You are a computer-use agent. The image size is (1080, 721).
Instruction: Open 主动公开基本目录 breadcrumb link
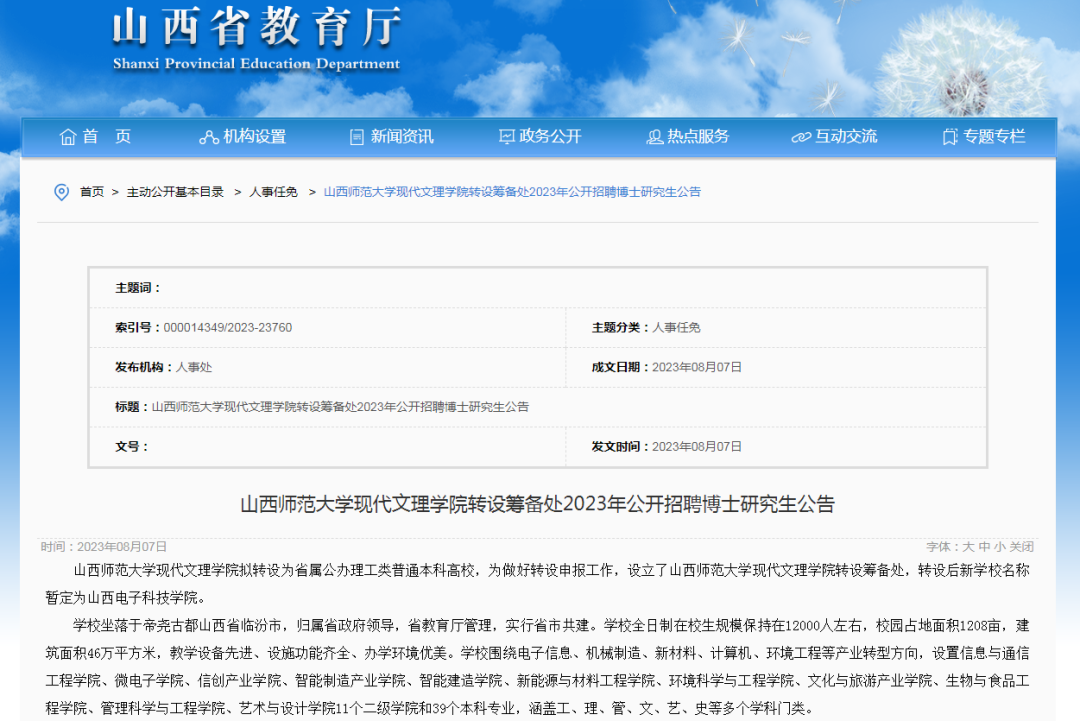pos(175,192)
